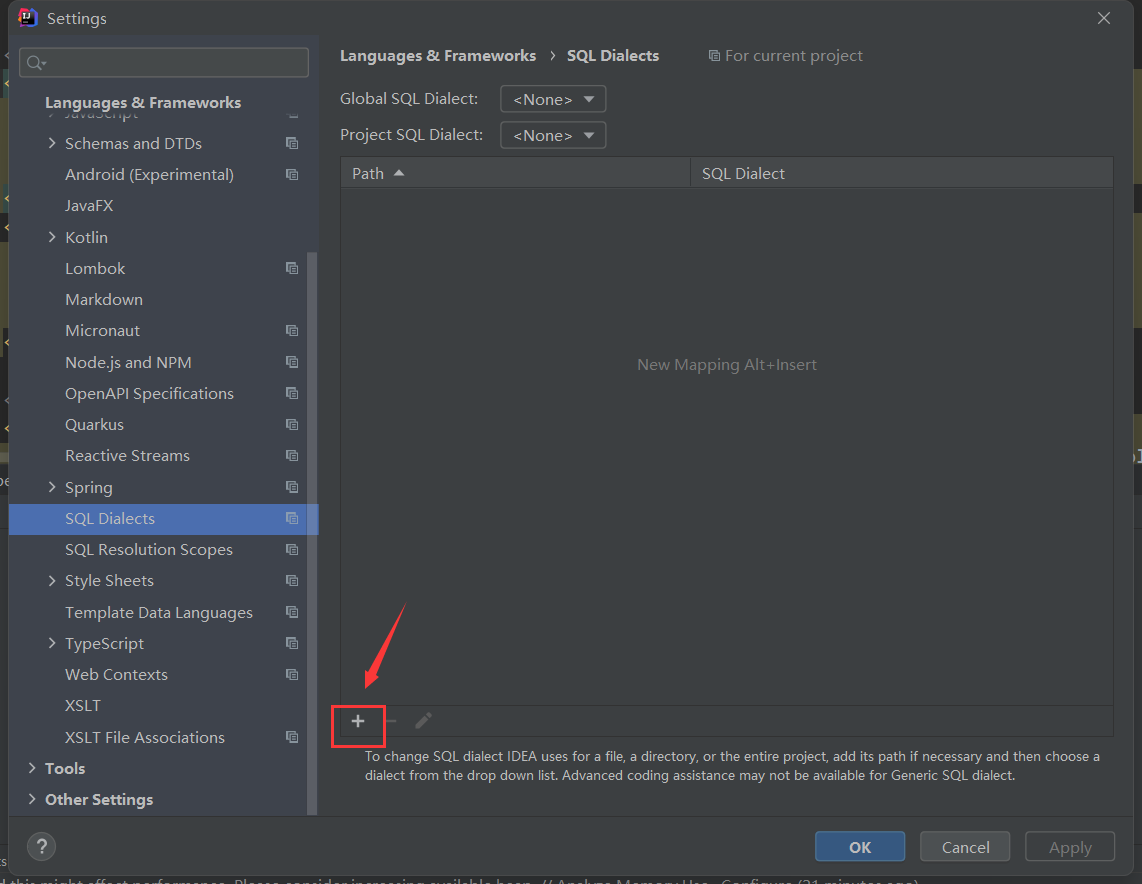Select the XSLT settings entry
The image size is (1142, 884).
point(83,706)
